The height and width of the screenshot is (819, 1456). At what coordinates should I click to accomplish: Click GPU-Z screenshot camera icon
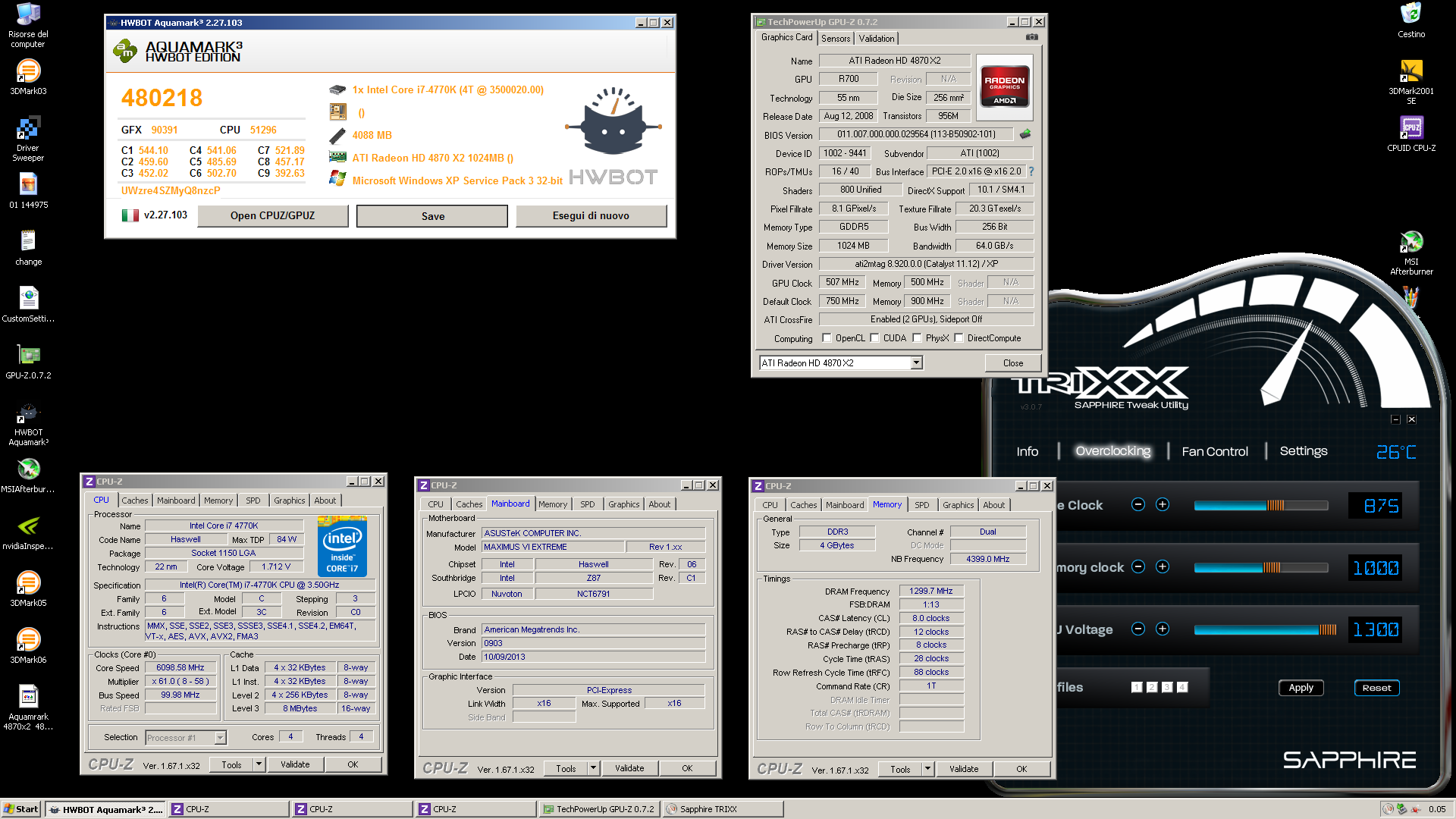click(1031, 37)
